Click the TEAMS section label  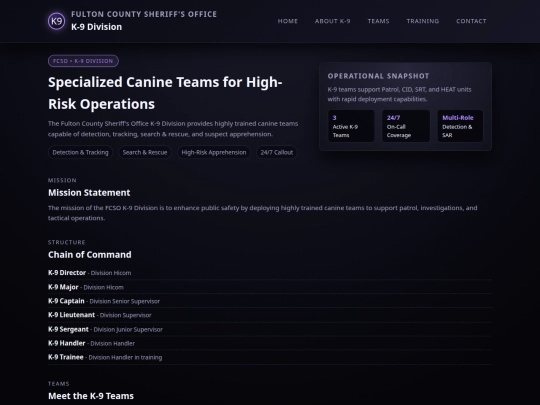(59, 384)
